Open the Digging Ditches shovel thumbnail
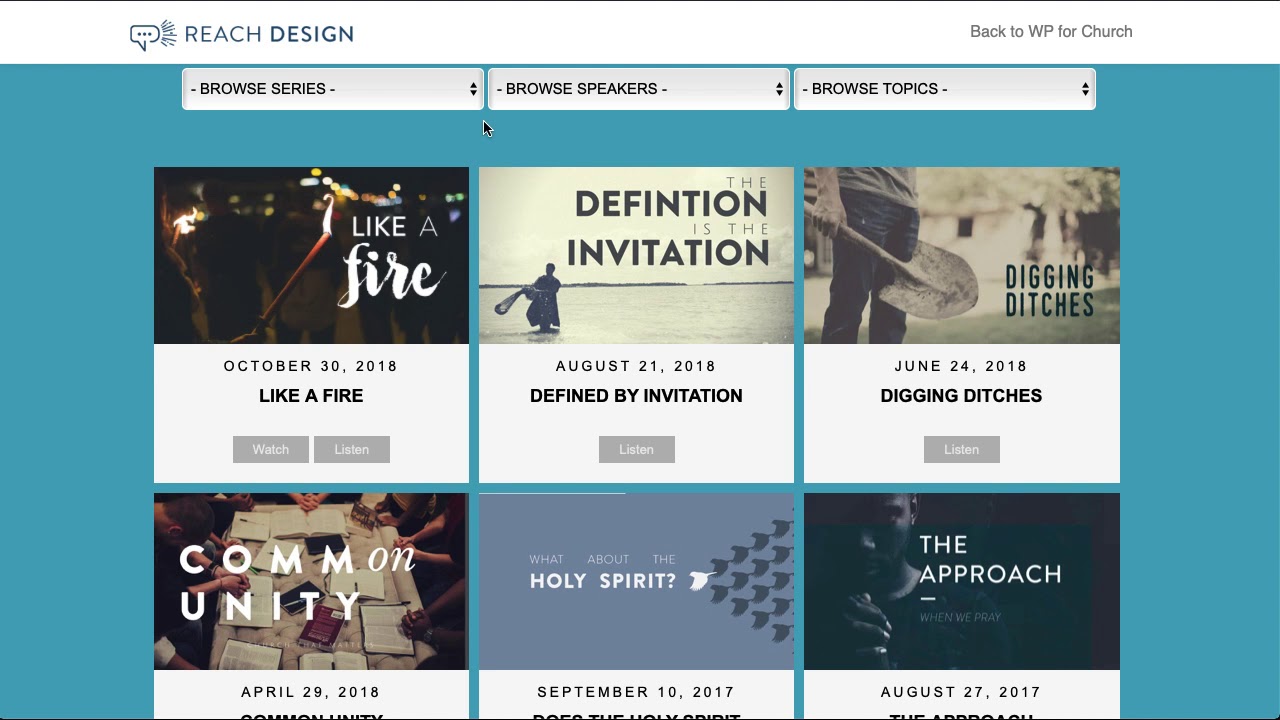The width and height of the screenshot is (1280, 720). click(x=962, y=255)
